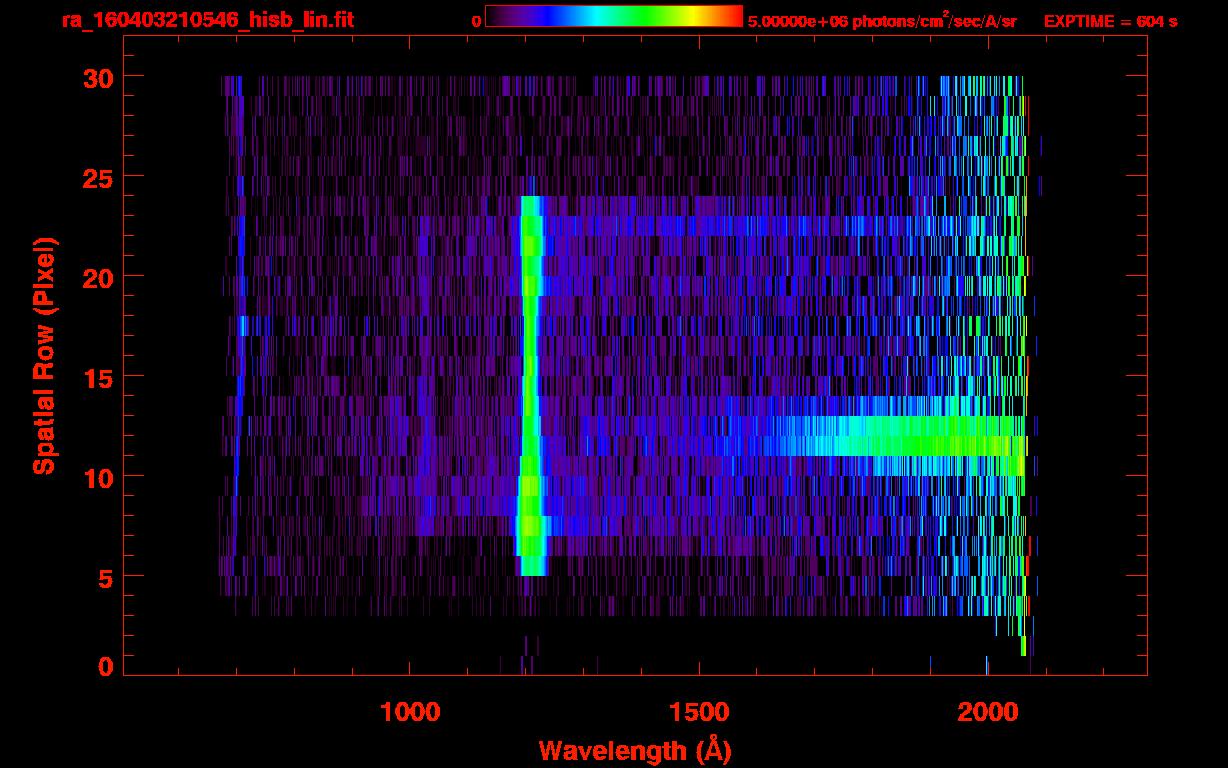Click the y-axis tick label 20
The height and width of the screenshot is (768, 1228).
coord(96,277)
